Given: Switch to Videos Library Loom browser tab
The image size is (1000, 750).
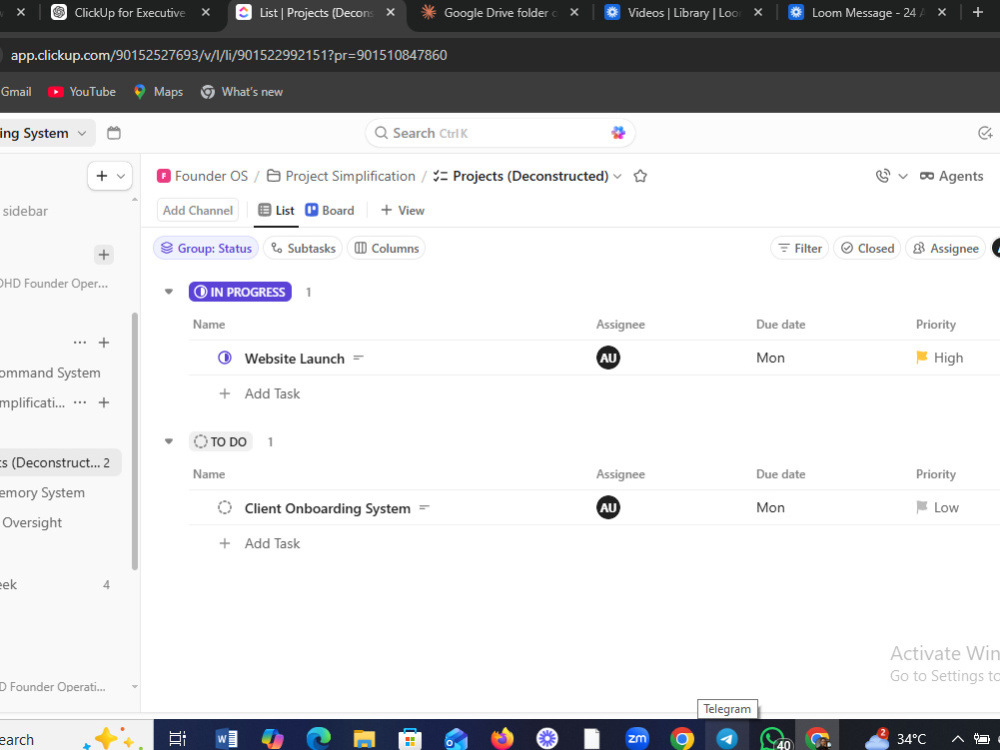Looking at the screenshot, I should (684, 13).
